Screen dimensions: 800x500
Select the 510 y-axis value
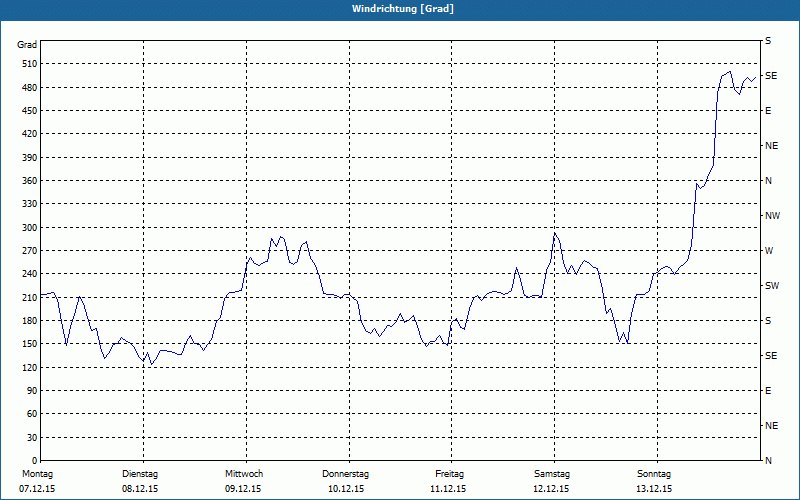pyautogui.click(x=30, y=64)
